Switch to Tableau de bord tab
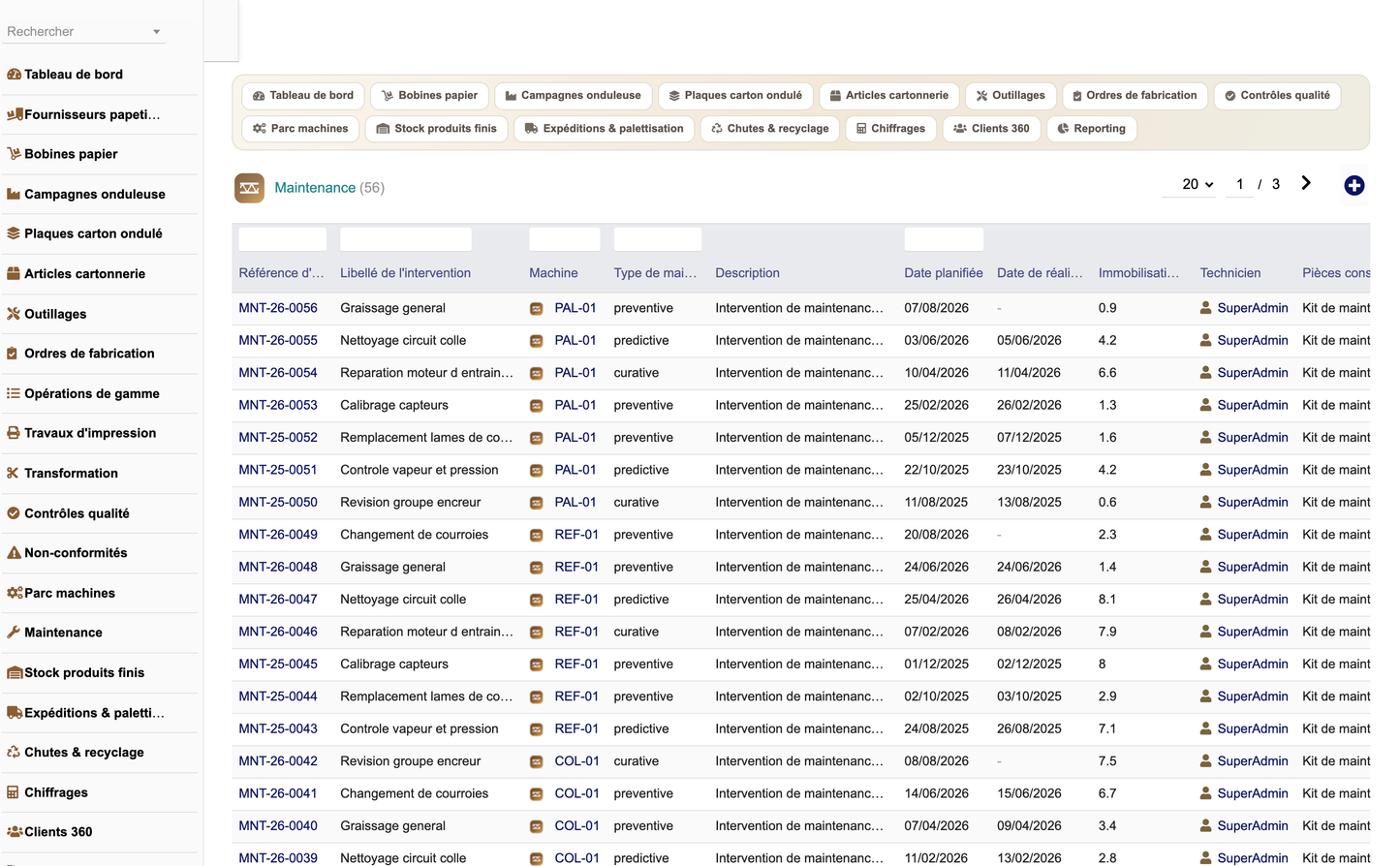This screenshot has height=866, width=1400. coord(303,96)
